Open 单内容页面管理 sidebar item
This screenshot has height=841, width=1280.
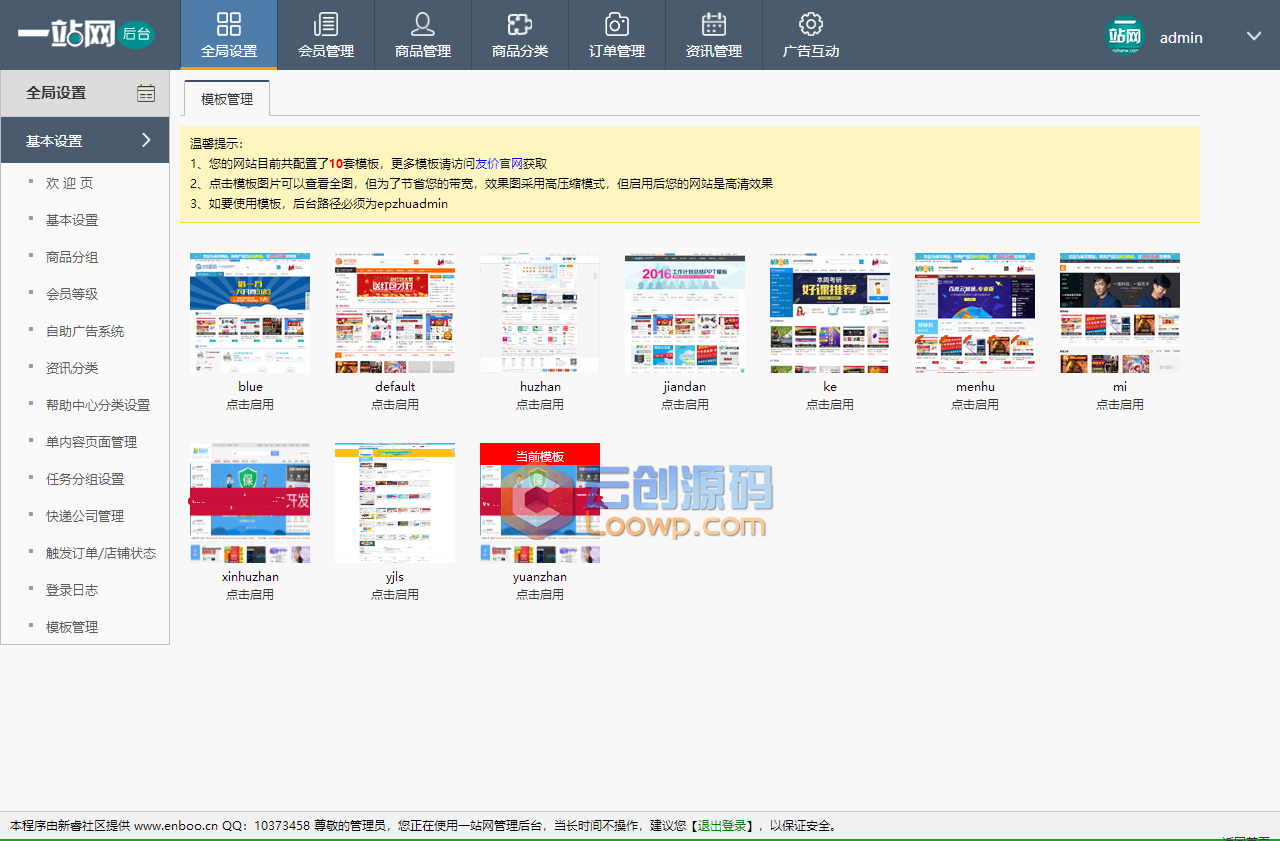pyautogui.click(x=91, y=442)
